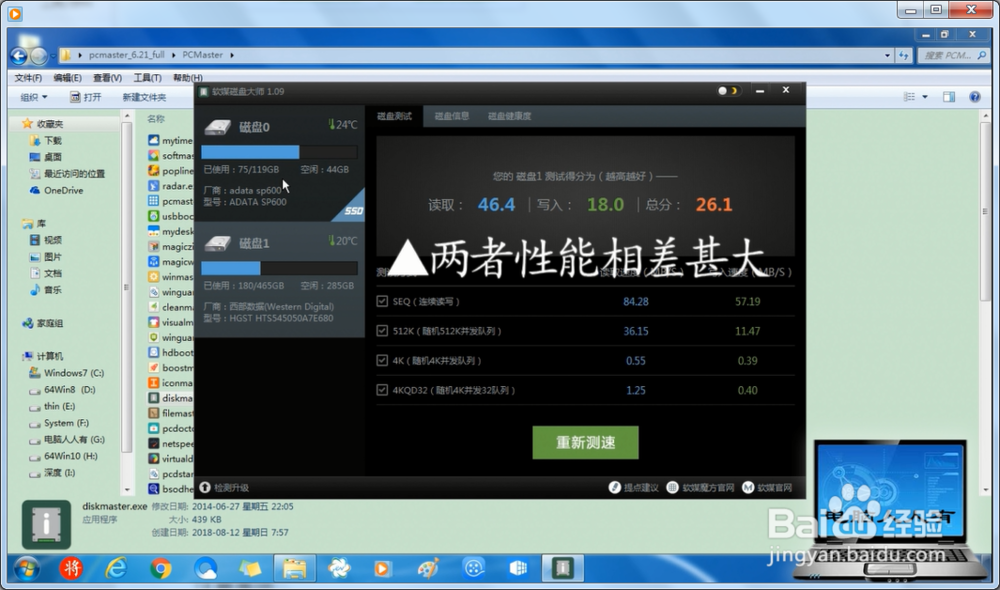Image resolution: width=1000 pixels, height=590 pixels.
Task: Select 磁盘0 drive icon
Action: pyautogui.click(x=217, y=126)
